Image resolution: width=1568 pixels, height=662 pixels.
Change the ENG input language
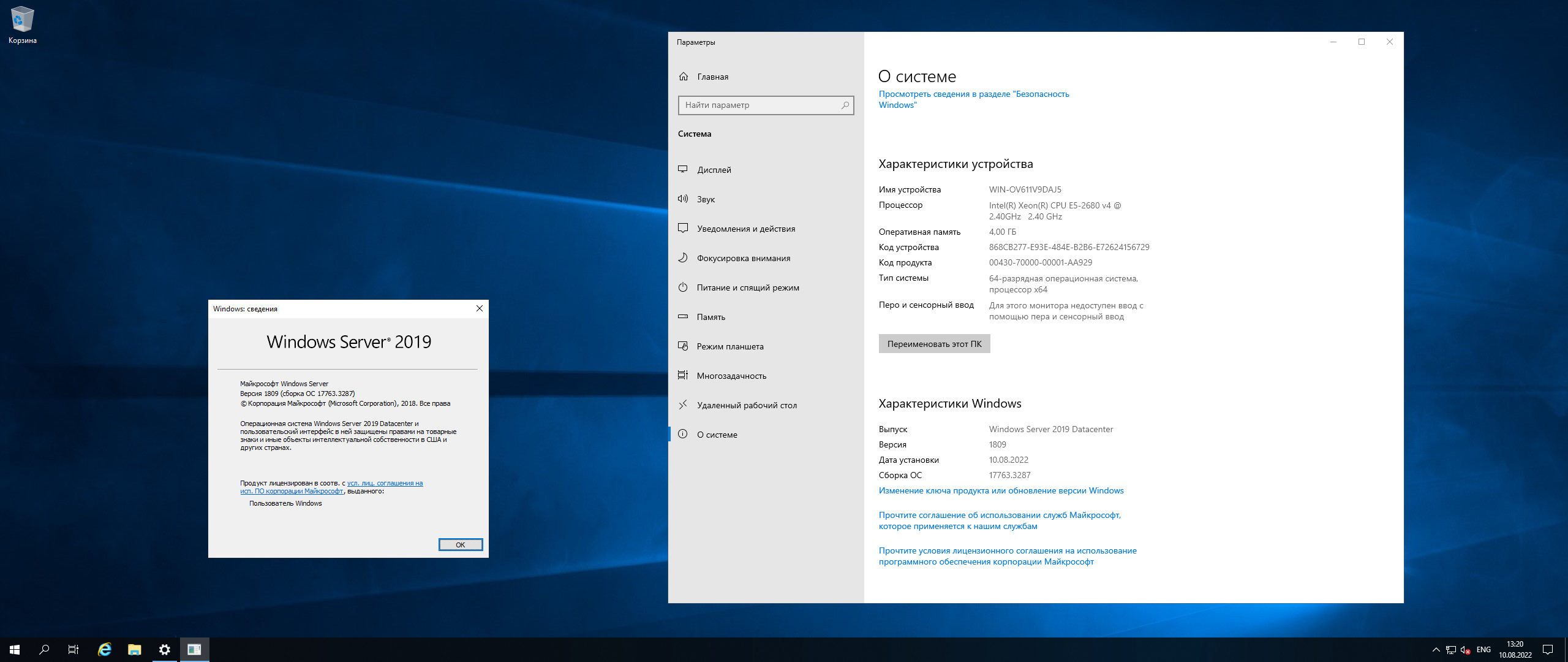[1483, 650]
